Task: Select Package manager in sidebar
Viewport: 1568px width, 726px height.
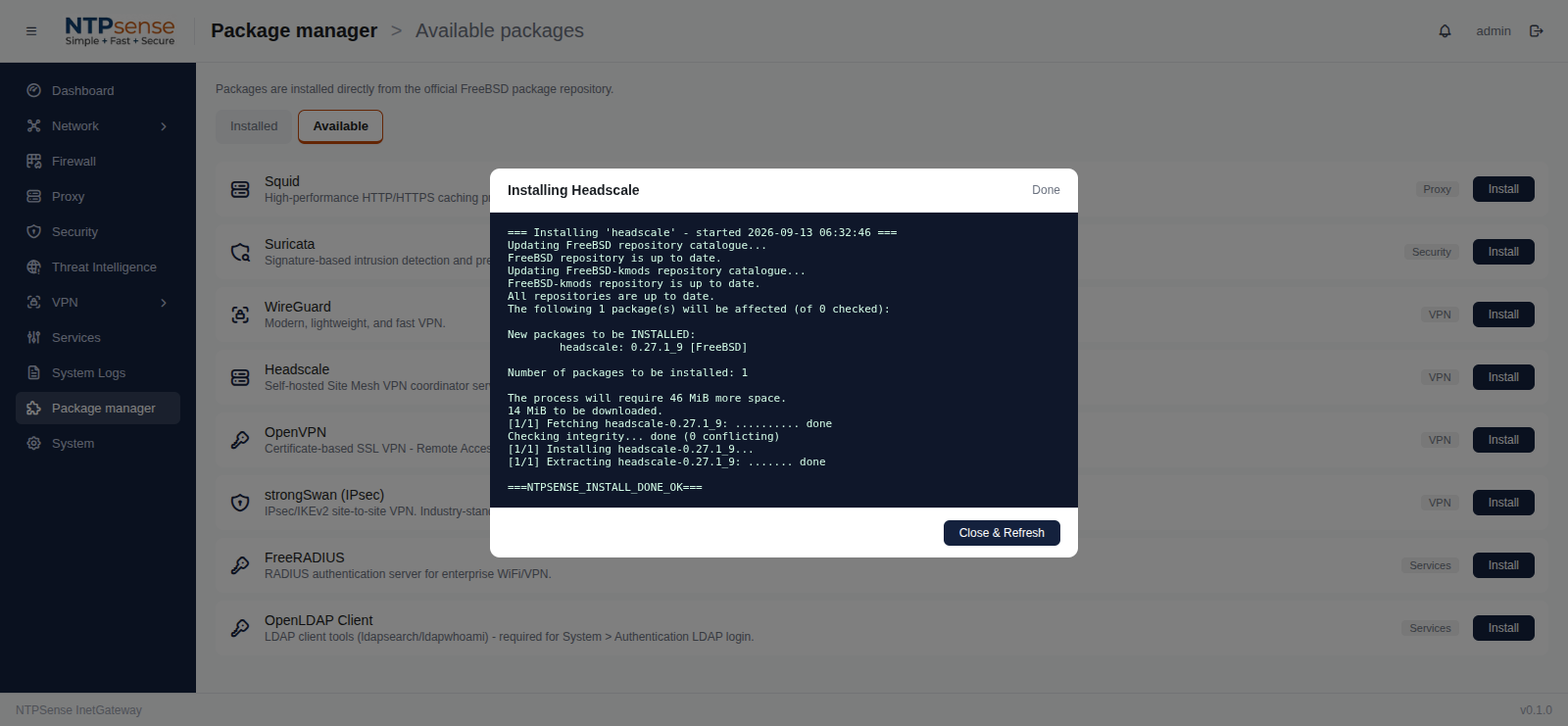Action: 98,409
